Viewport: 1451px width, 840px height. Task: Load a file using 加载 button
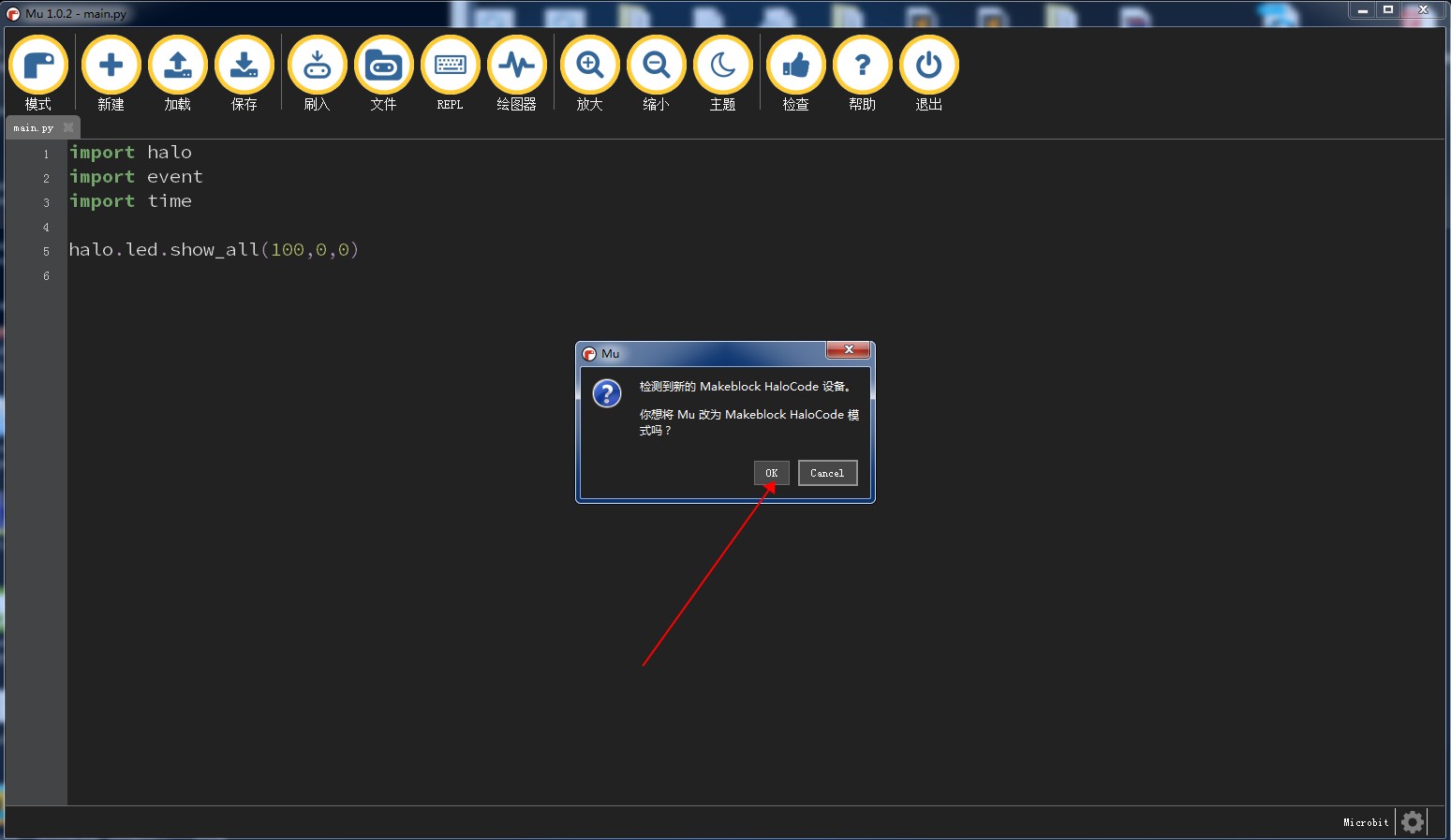177,74
